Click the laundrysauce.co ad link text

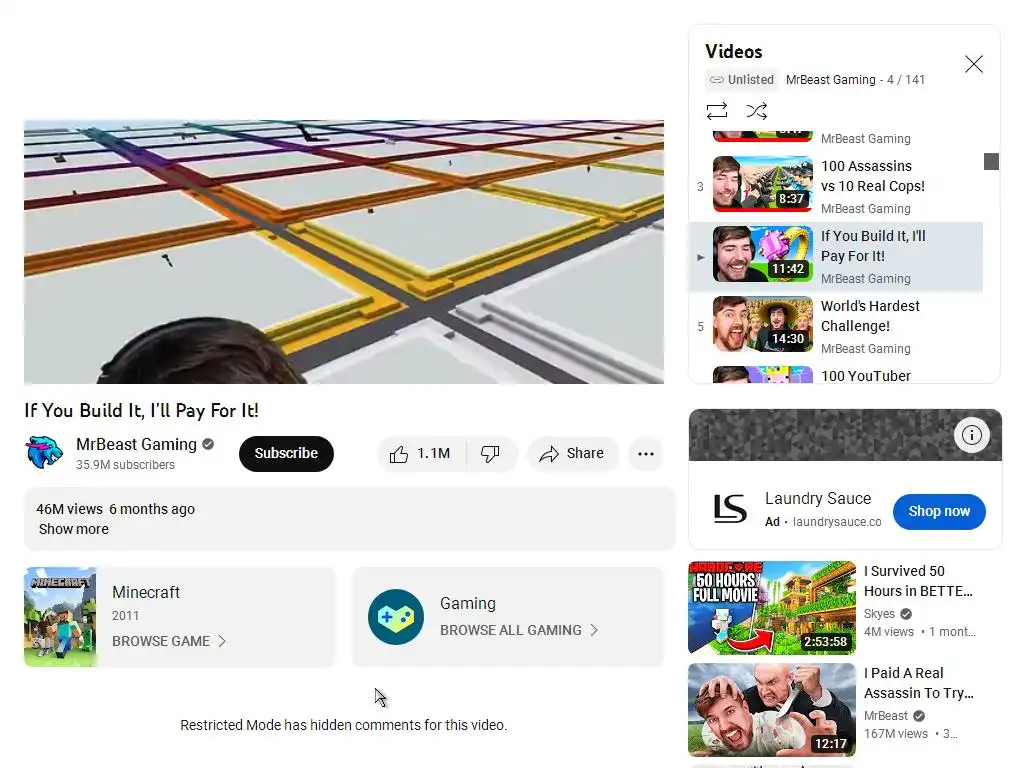[x=837, y=522]
